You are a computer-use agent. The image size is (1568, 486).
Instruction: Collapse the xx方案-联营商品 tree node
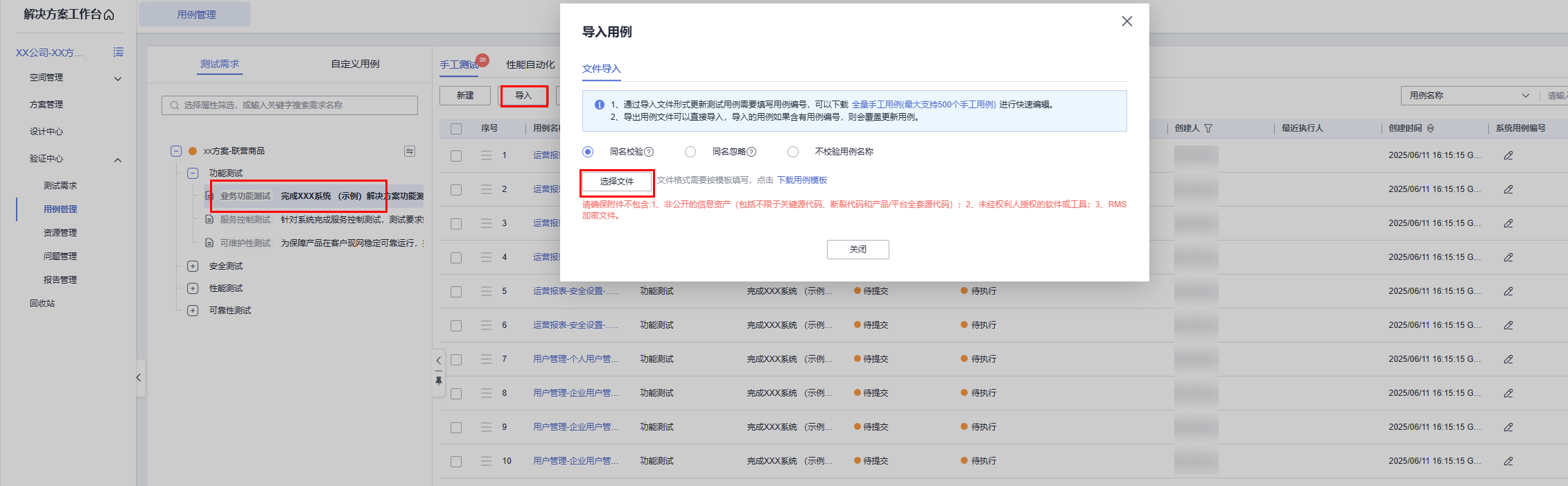click(x=176, y=151)
